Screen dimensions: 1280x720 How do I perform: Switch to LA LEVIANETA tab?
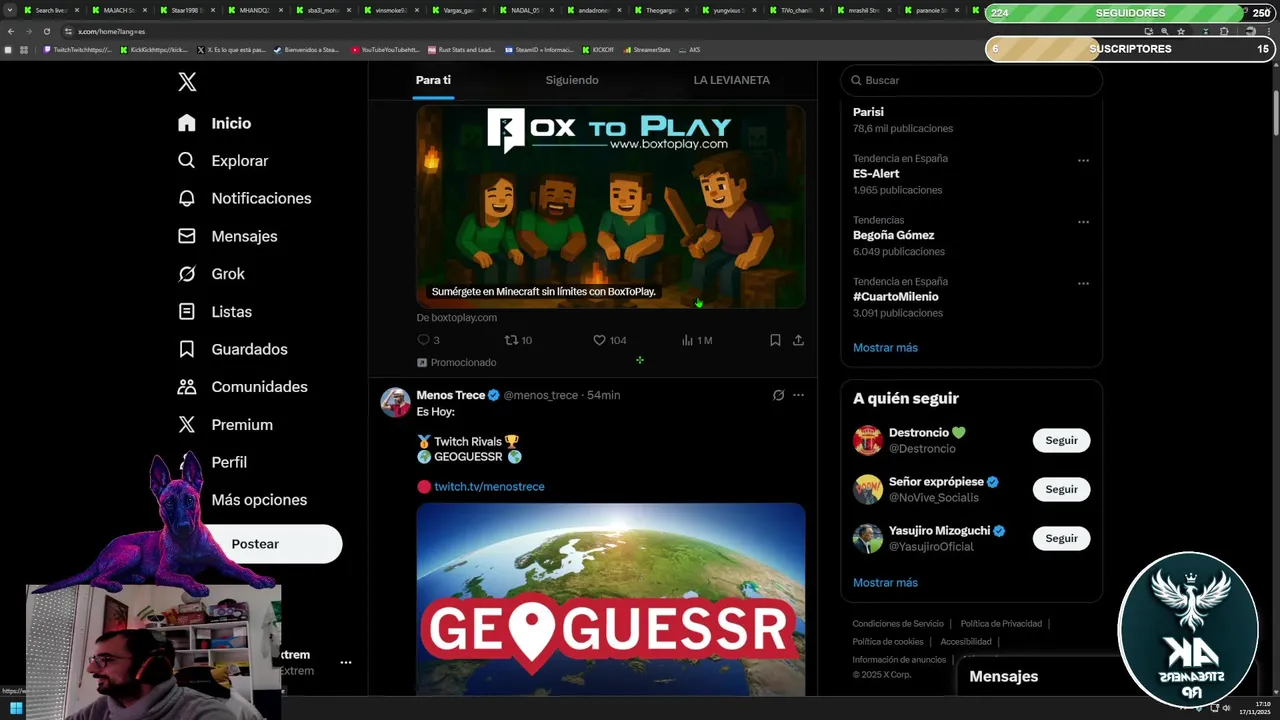pyautogui.click(x=732, y=80)
